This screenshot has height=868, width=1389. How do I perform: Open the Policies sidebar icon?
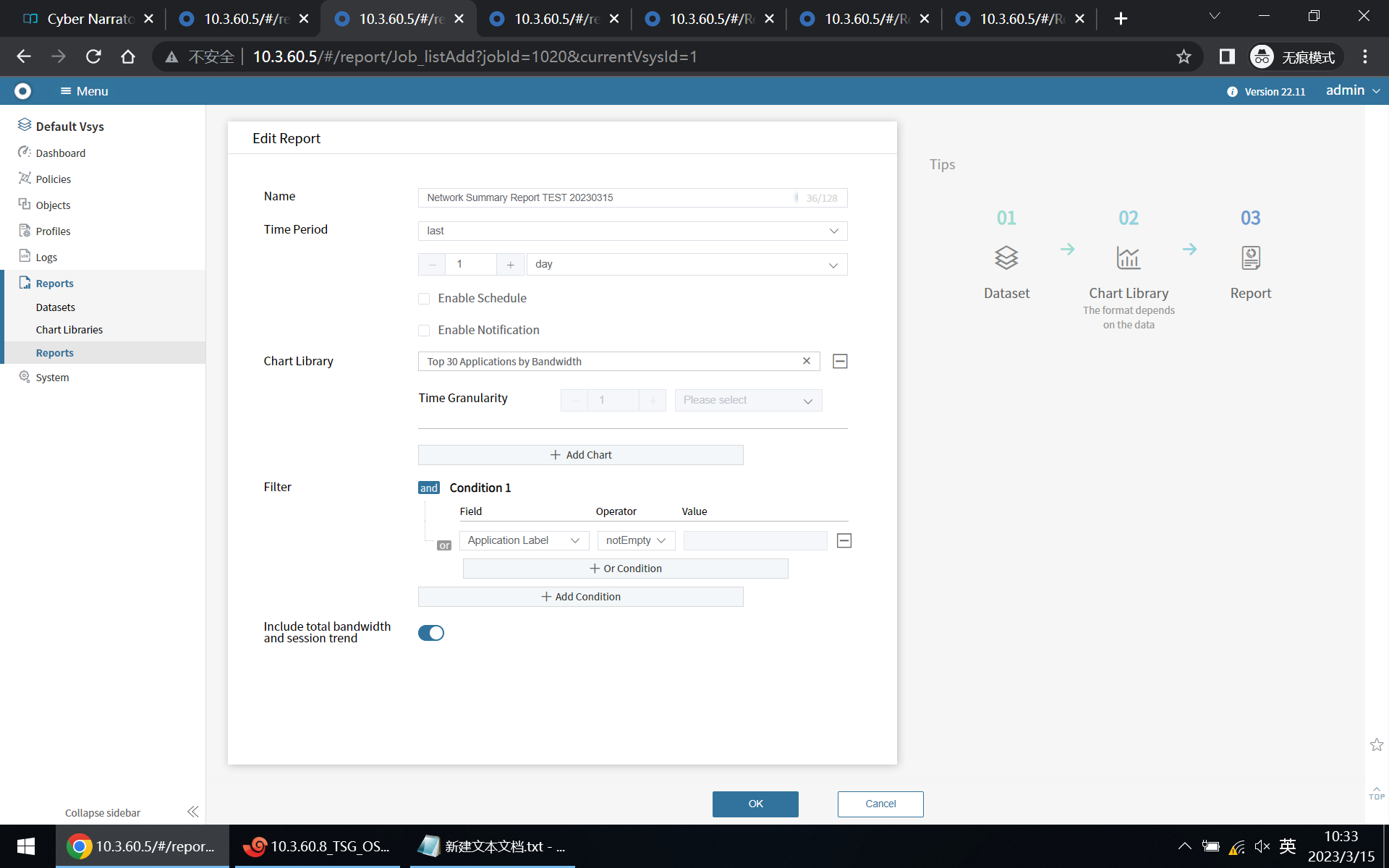coord(25,179)
